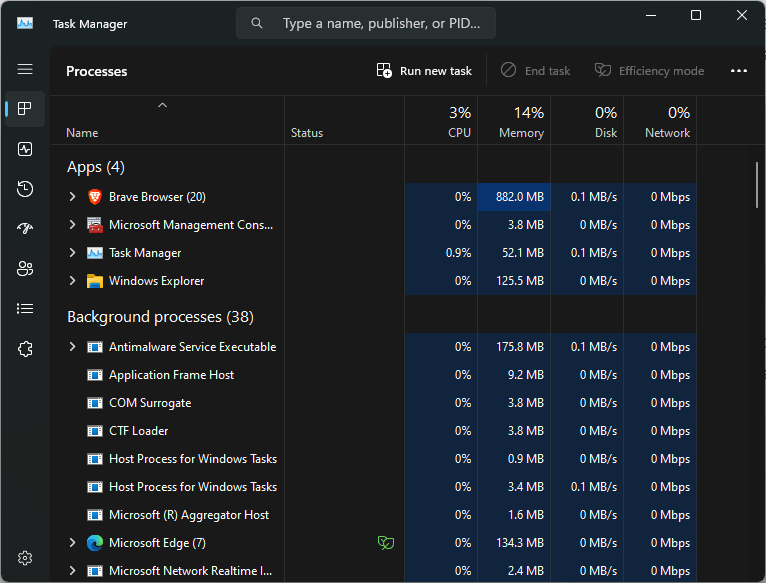The image size is (766, 583).
Task: Click the 52.1 MB memory cell
Action: 514,253
